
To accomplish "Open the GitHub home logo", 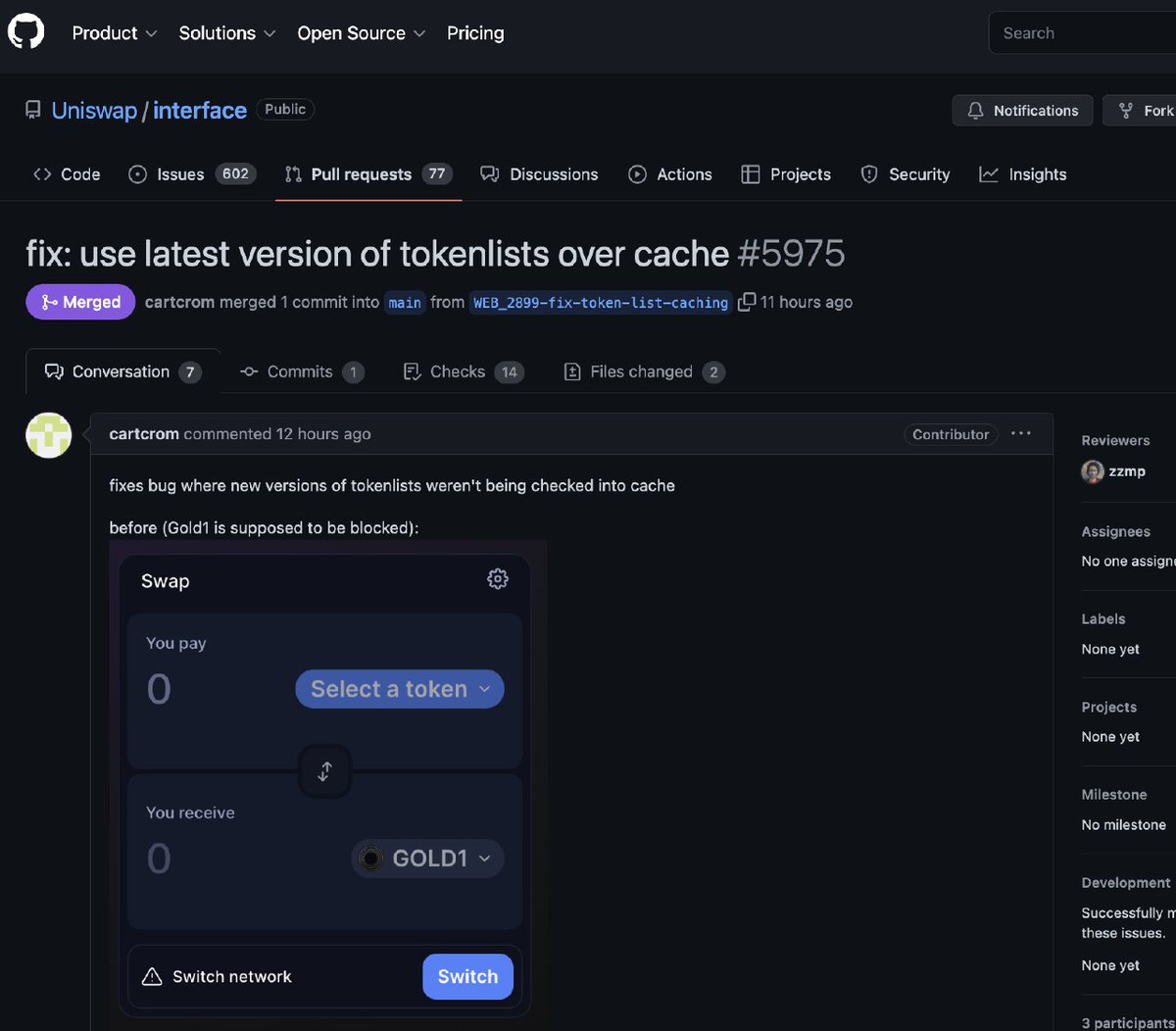I will (25, 32).
